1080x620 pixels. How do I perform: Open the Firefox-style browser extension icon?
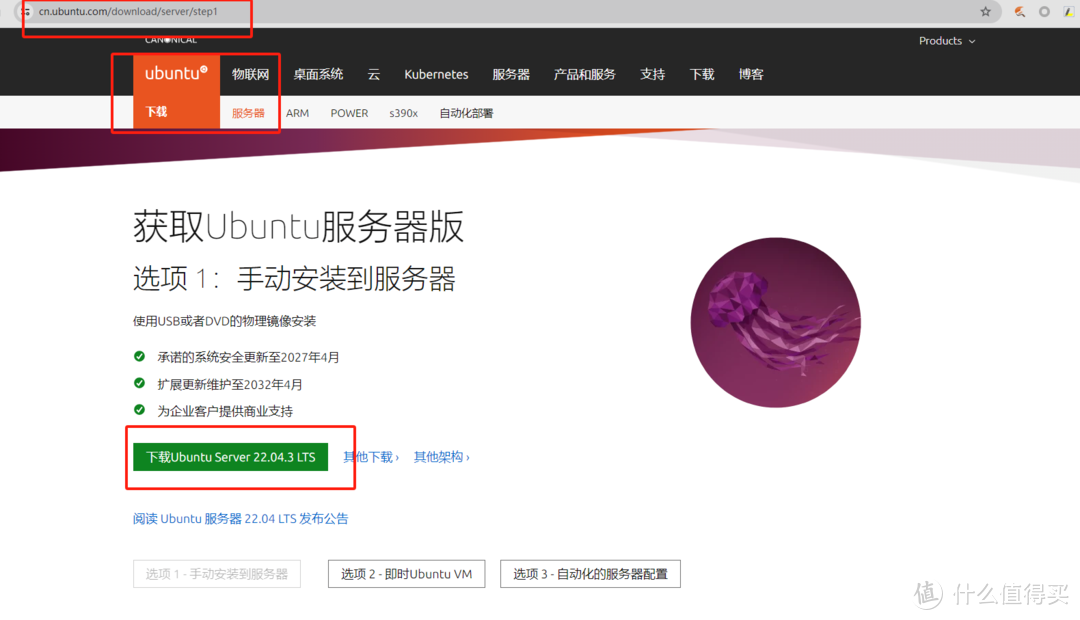[x=1019, y=11]
